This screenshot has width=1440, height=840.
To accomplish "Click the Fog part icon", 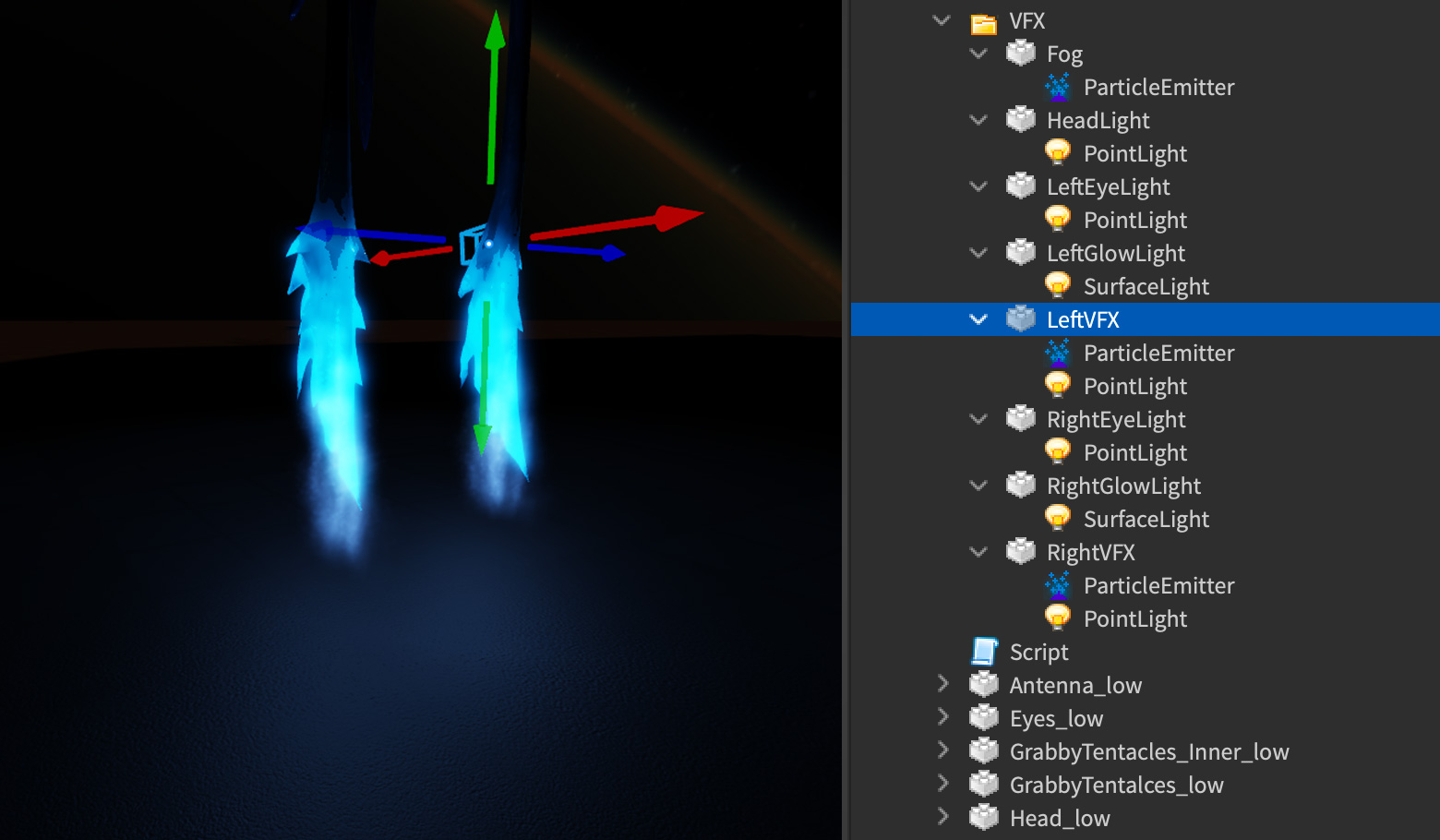I will coord(1021,53).
